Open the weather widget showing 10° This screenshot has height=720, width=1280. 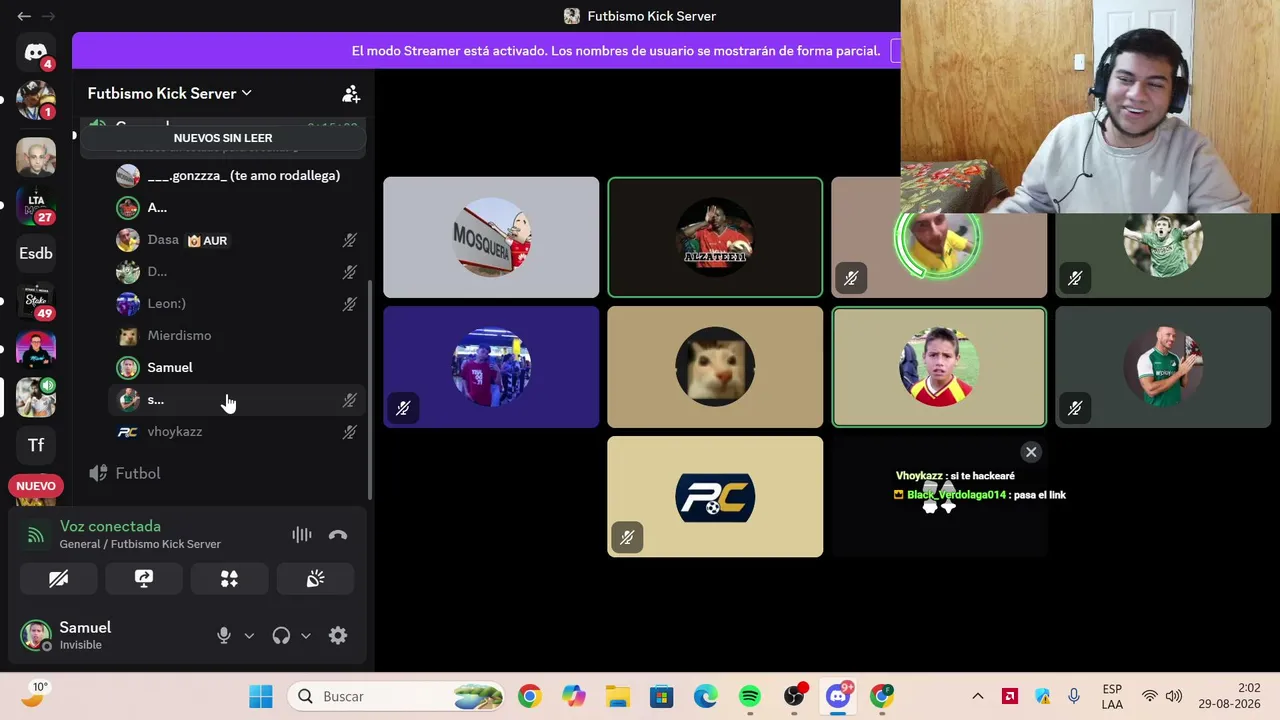[x=35, y=694]
